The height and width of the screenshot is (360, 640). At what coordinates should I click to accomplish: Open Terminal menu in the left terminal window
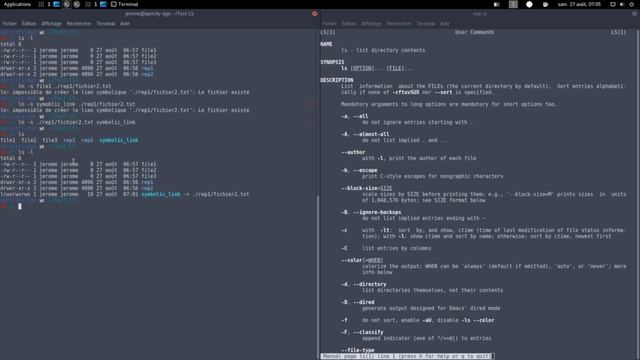point(106,24)
